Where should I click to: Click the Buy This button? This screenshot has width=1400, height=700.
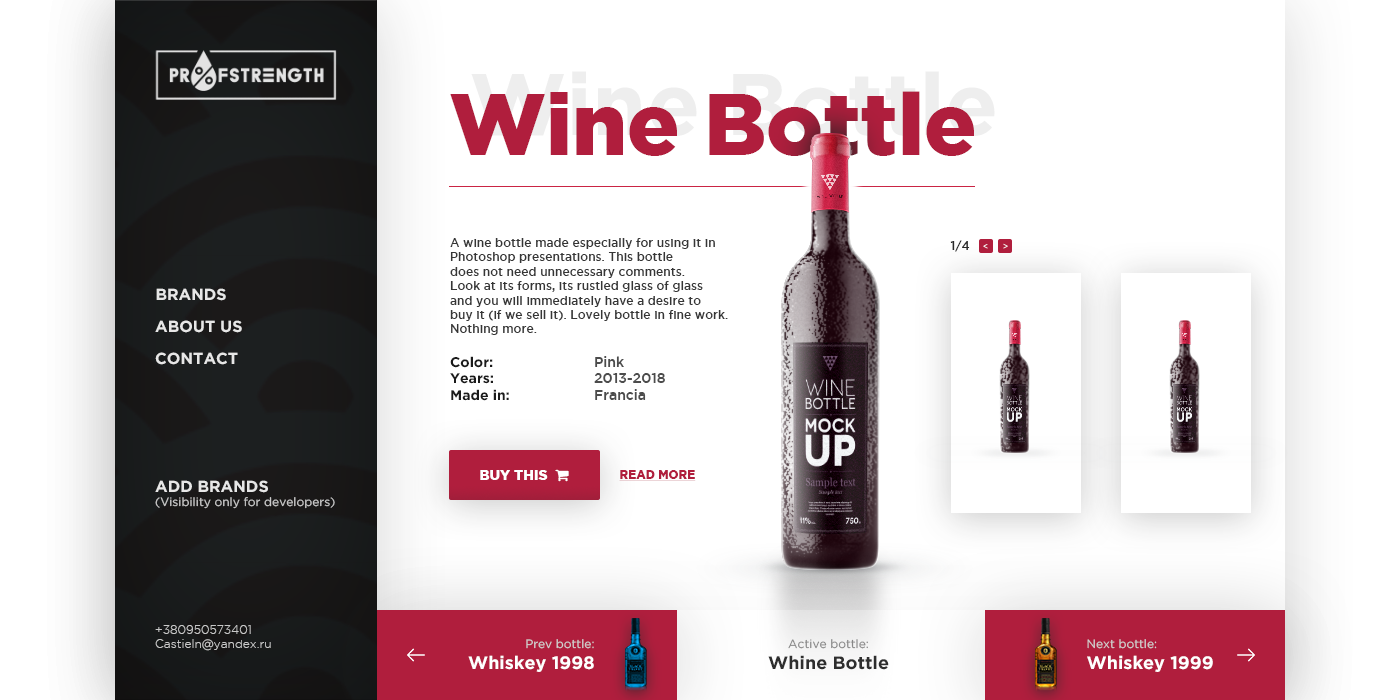point(524,475)
